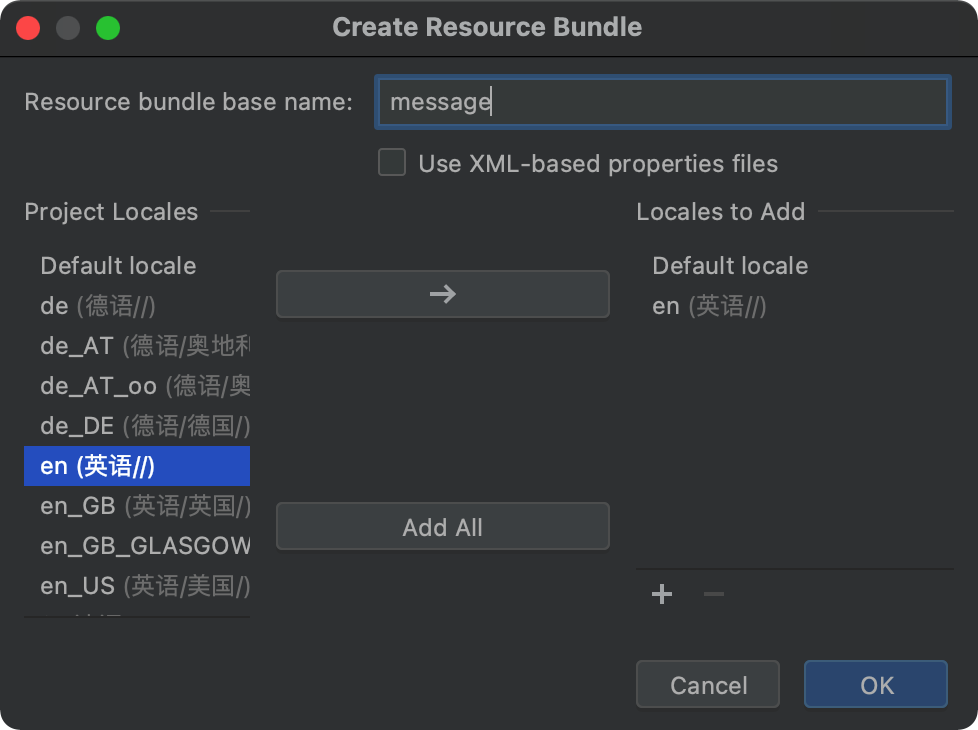The height and width of the screenshot is (730, 978).
Task: Select the de_DE locale row
Action: pos(137,426)
